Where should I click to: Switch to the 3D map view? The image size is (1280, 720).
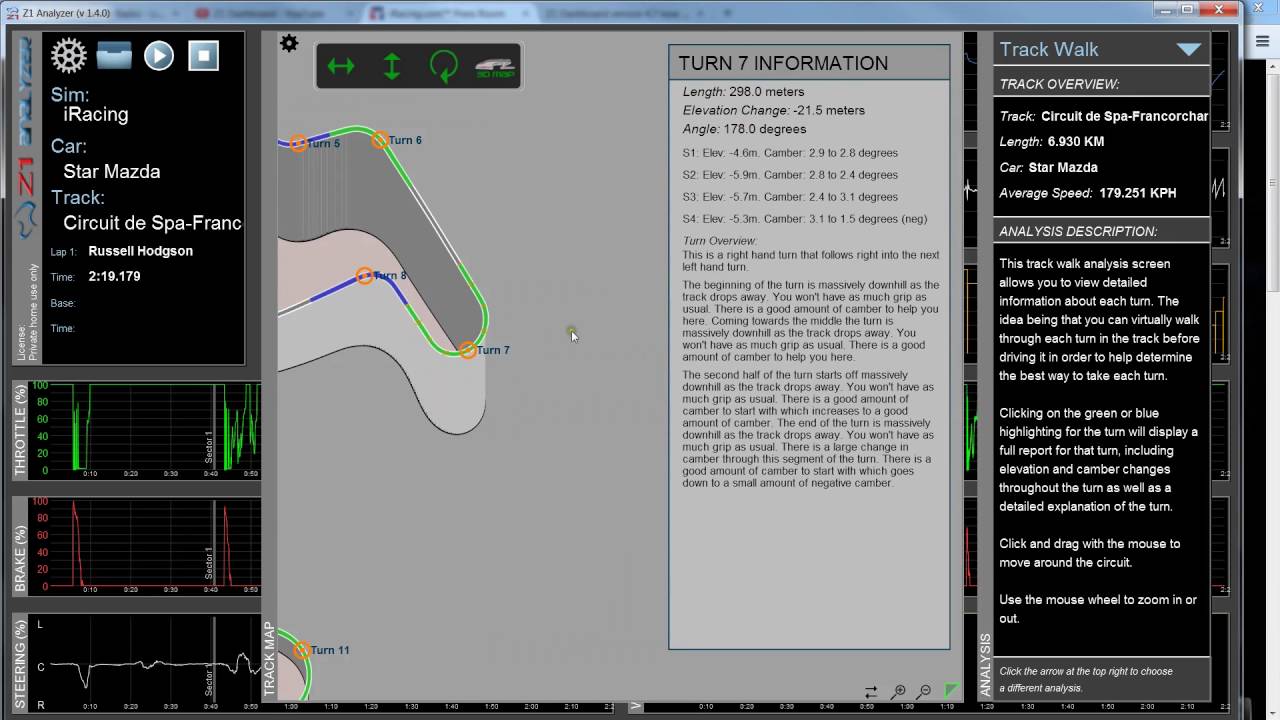click(494, 67)
